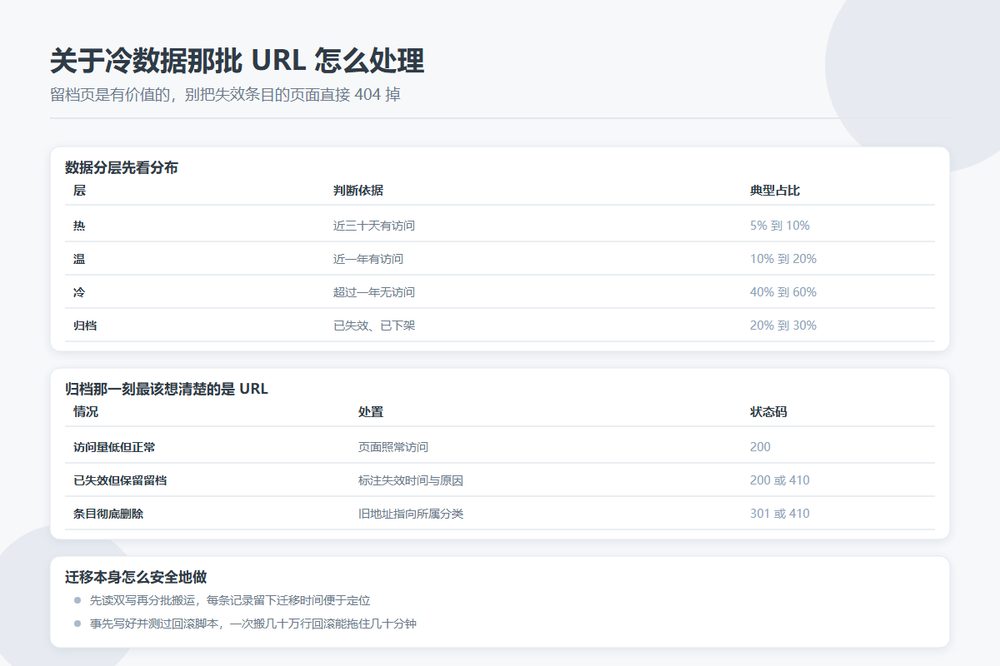This screenshot has height=666, width=1000.
Task: Select the column header 层
Action: [79, 190]
